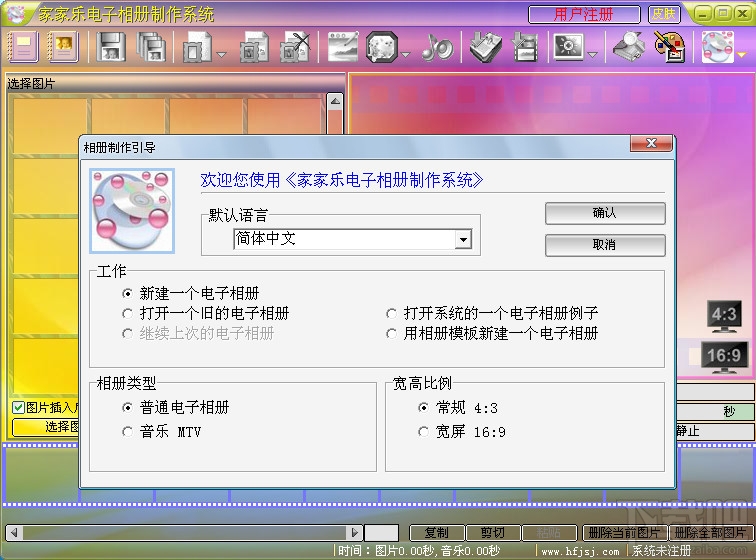Save album with the floppy disk icon
This screenshot has height=560, width=756.
[111, 47]
